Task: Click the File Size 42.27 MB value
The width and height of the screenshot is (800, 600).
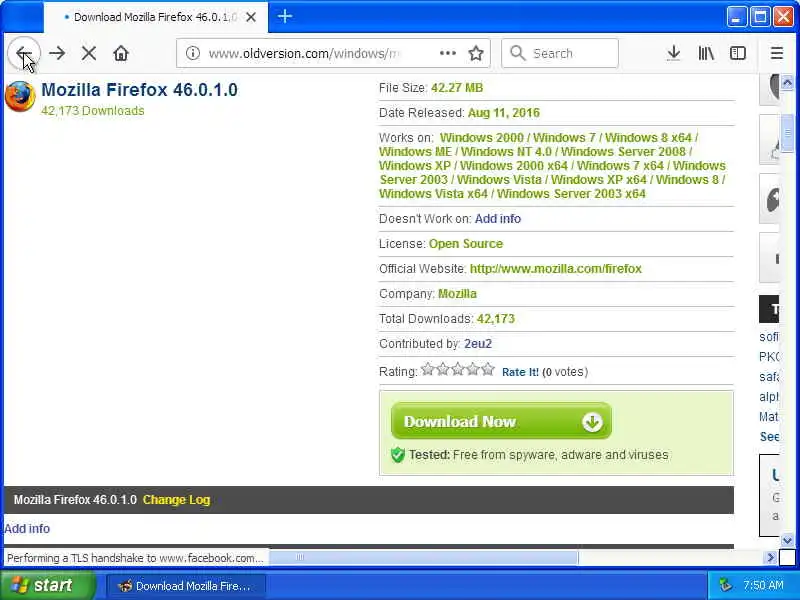Action: tap(457, 88)
